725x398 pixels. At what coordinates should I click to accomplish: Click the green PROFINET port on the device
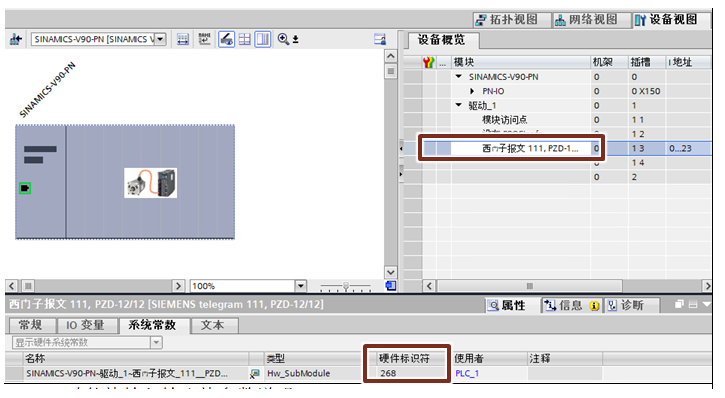[x=25, y=188]
